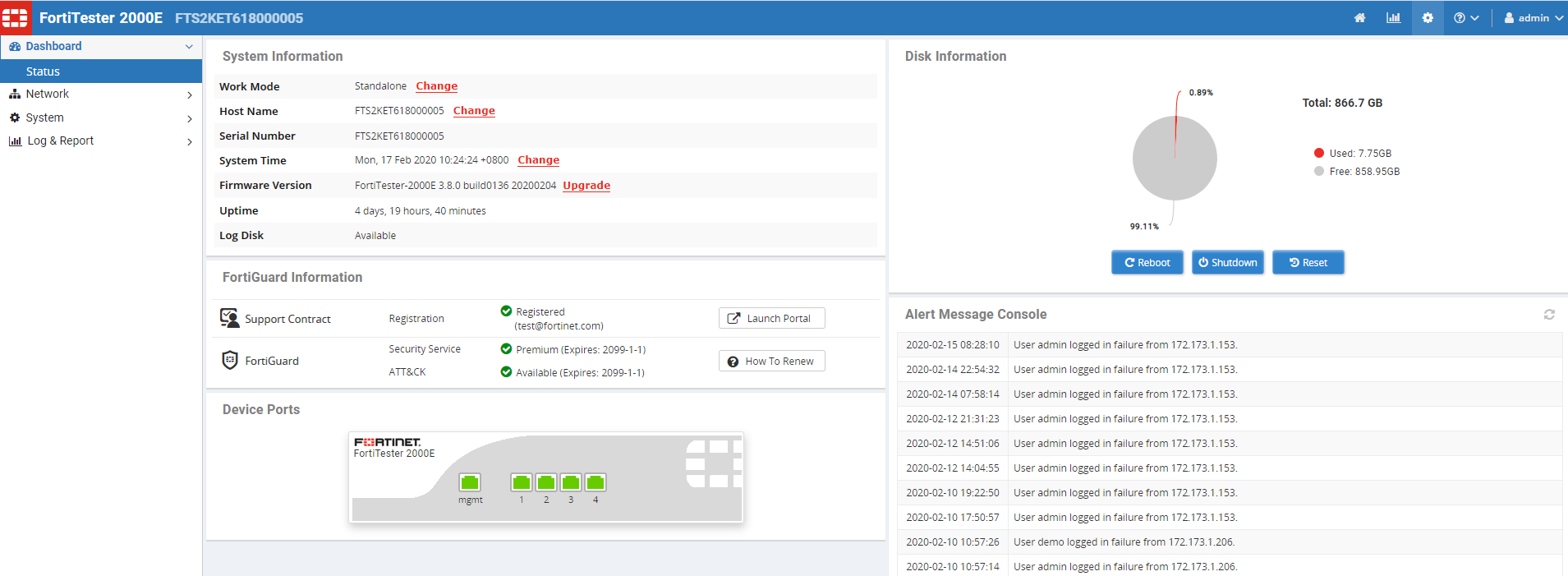Shut down the device

(x=1228, y=263)
